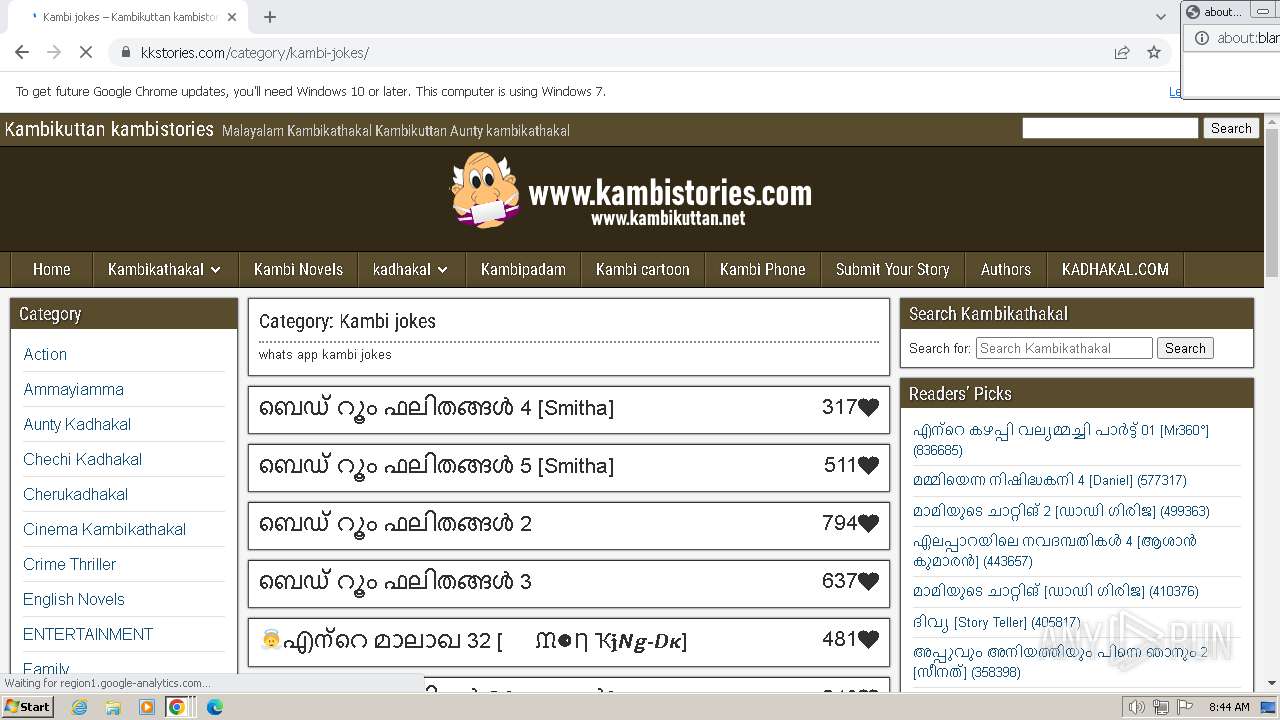Click the heart icon beside 511
1280x720 pixels.
(868, 465)
